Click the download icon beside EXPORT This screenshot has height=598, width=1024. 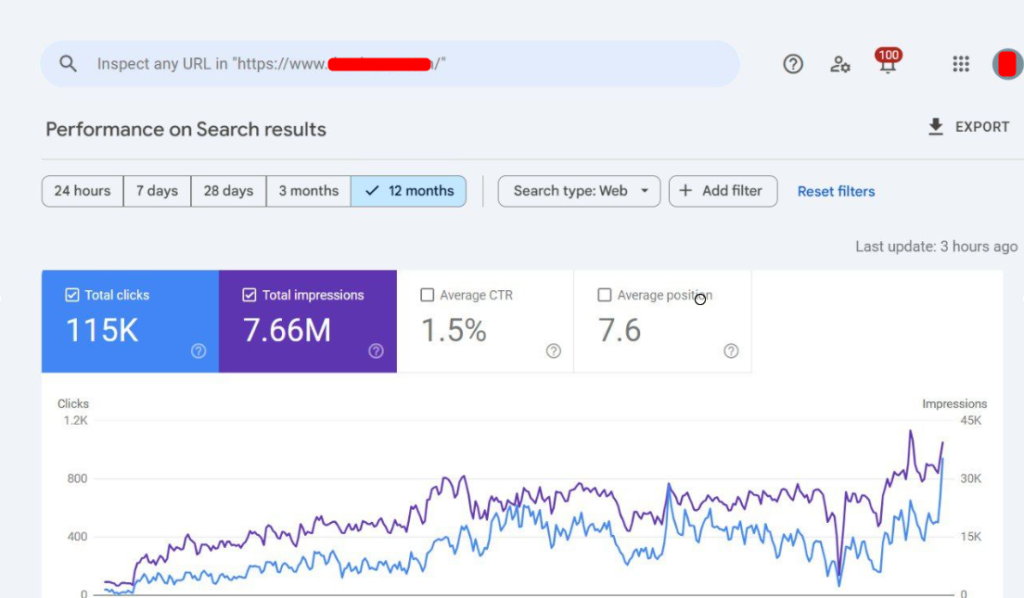[x=935, y=126]
